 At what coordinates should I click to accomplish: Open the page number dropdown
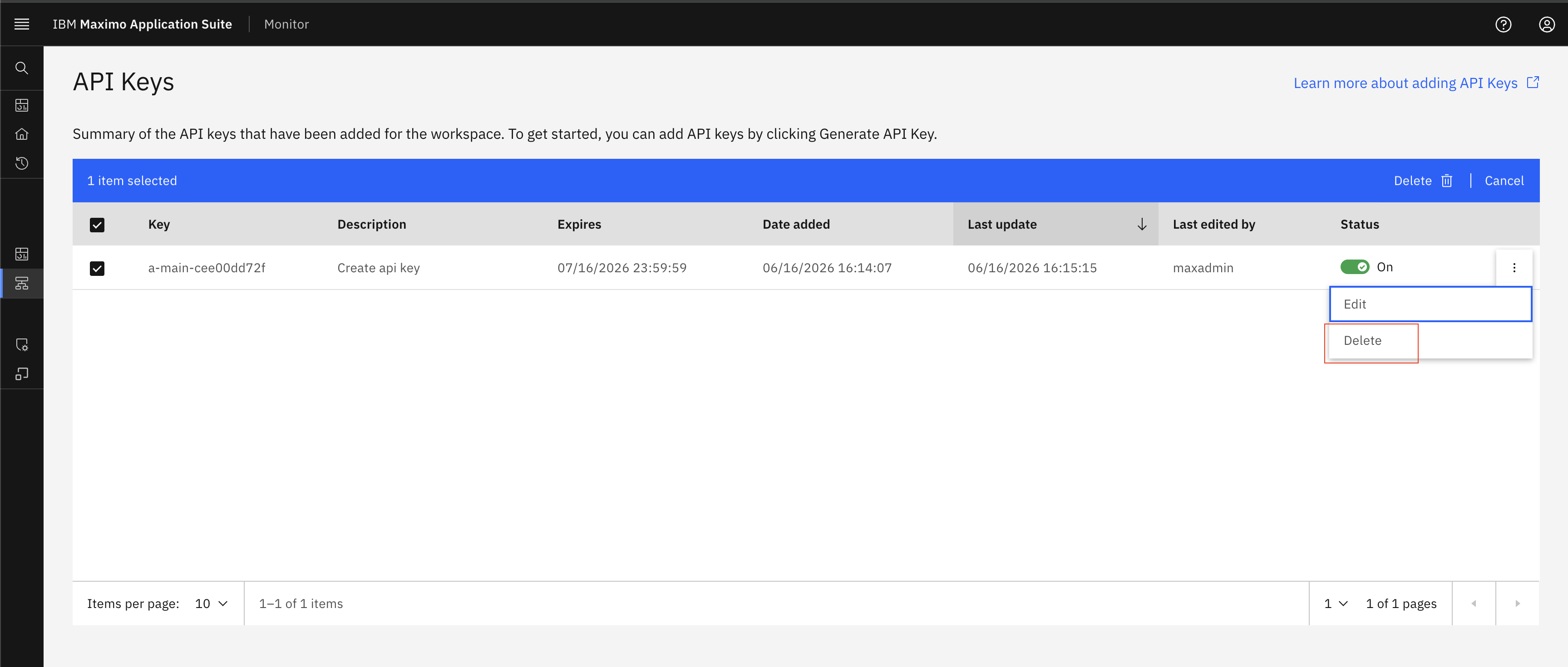[x=1336, y=603]
